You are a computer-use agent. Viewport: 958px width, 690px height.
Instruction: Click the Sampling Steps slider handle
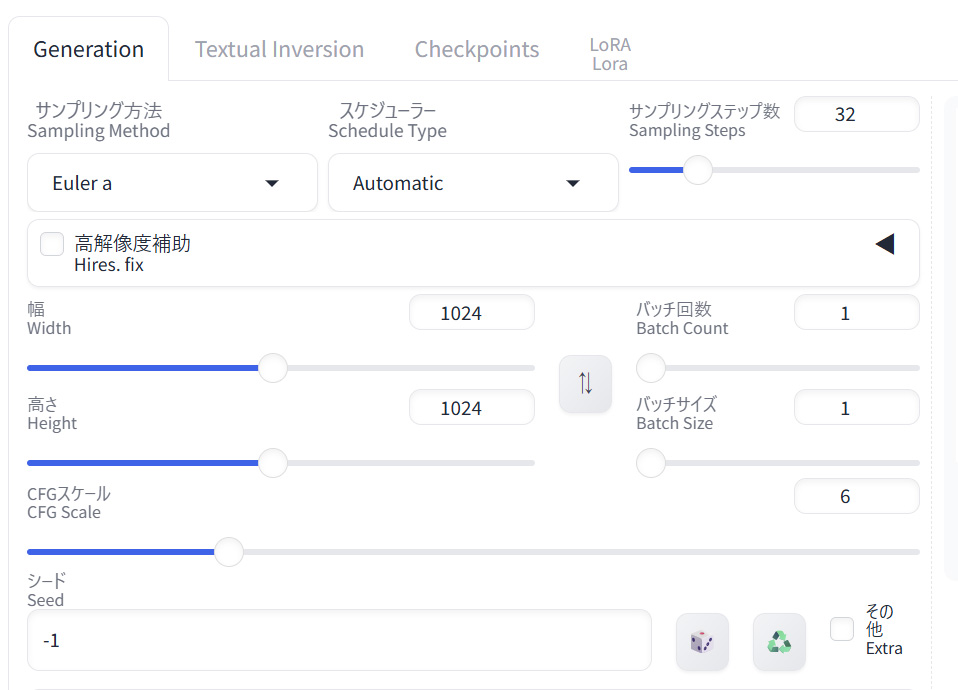(x=697, y=170)
